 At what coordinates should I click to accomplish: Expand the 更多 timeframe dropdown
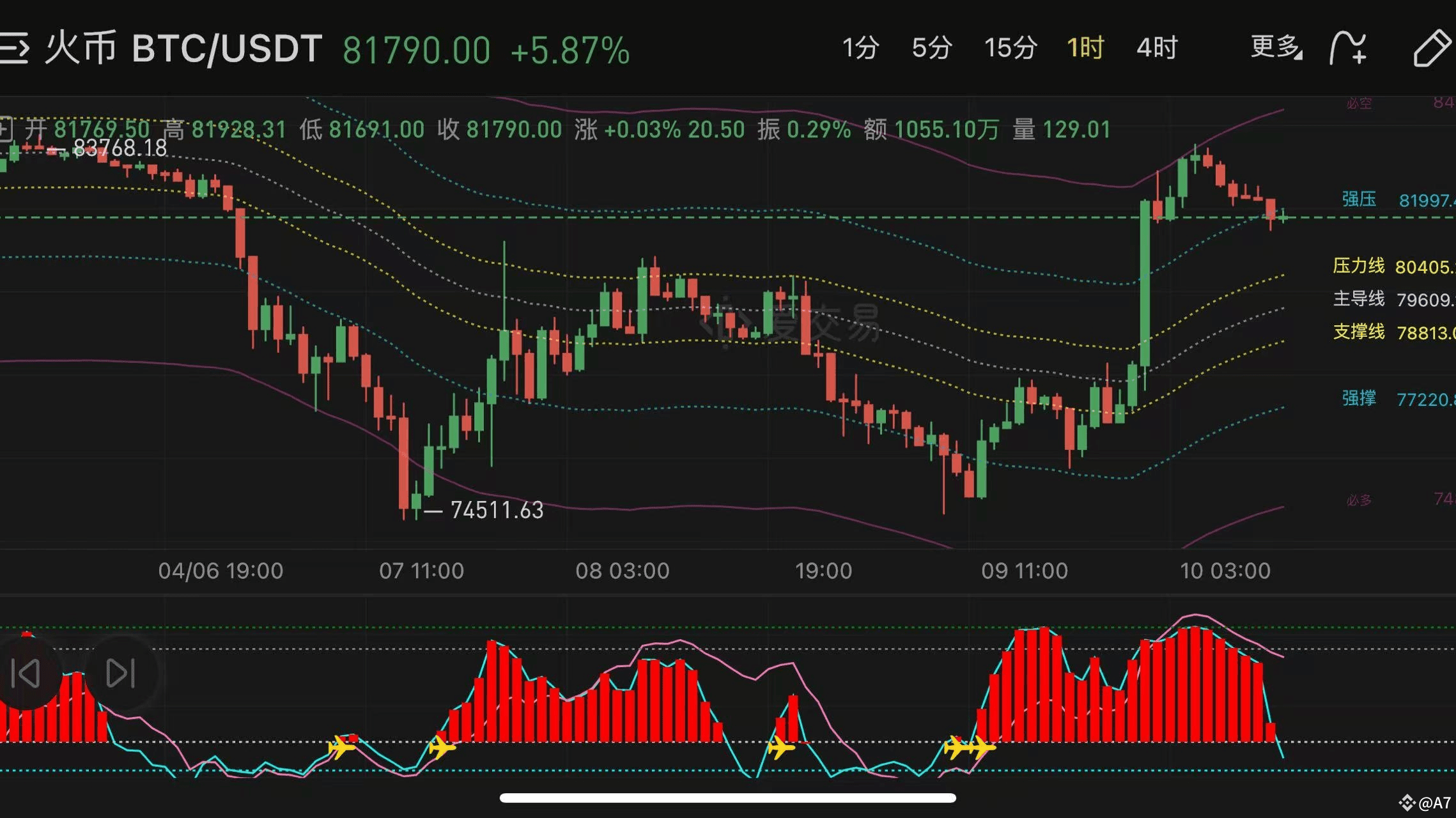(x=1275, y=47)
